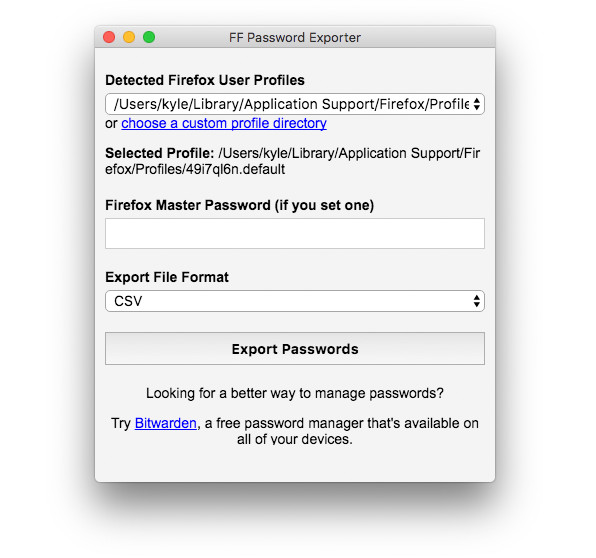The image size is (596, 558).
Task: Click the free password manager description text
Action: tap(342, 423)
